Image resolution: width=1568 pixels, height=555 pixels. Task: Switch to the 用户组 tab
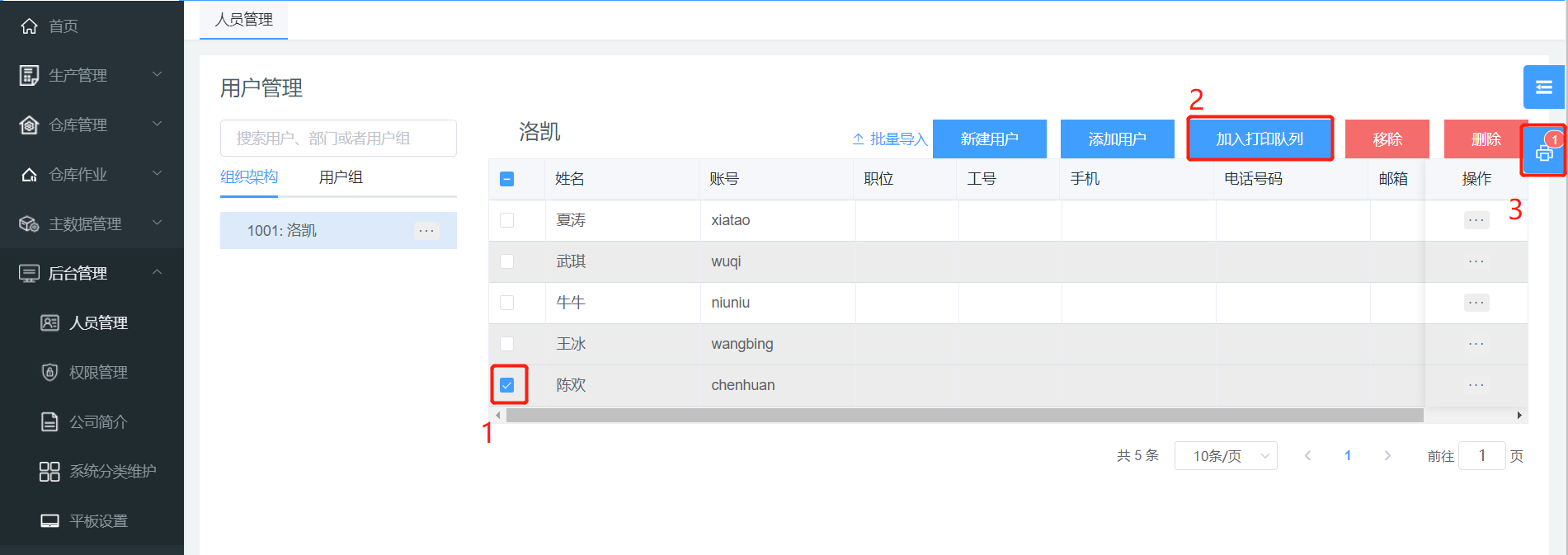coord(341,177)
